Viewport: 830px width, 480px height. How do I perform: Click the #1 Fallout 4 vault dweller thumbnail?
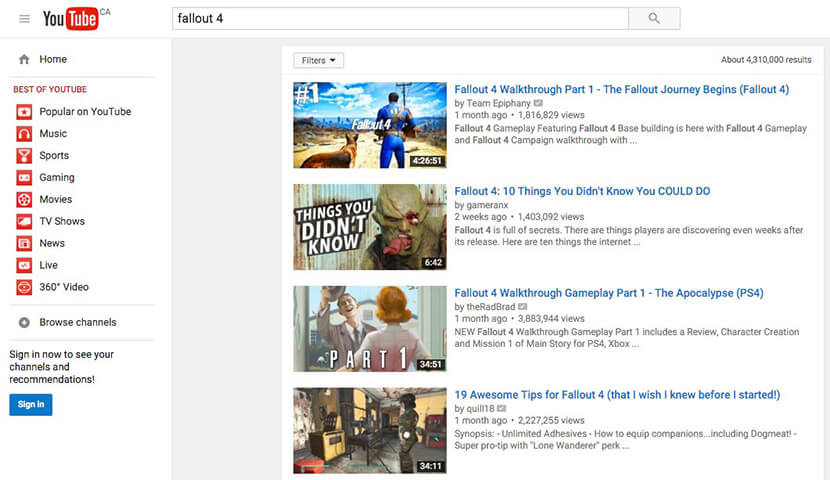coord(370,125)
